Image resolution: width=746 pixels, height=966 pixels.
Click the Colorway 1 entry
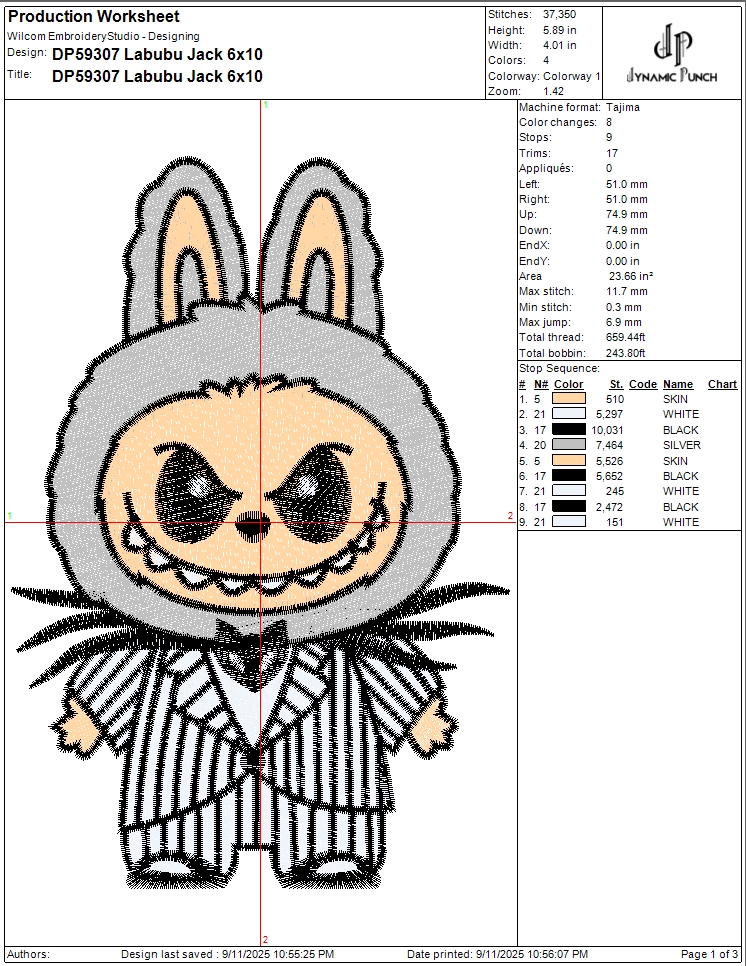(x=571, y=76)
